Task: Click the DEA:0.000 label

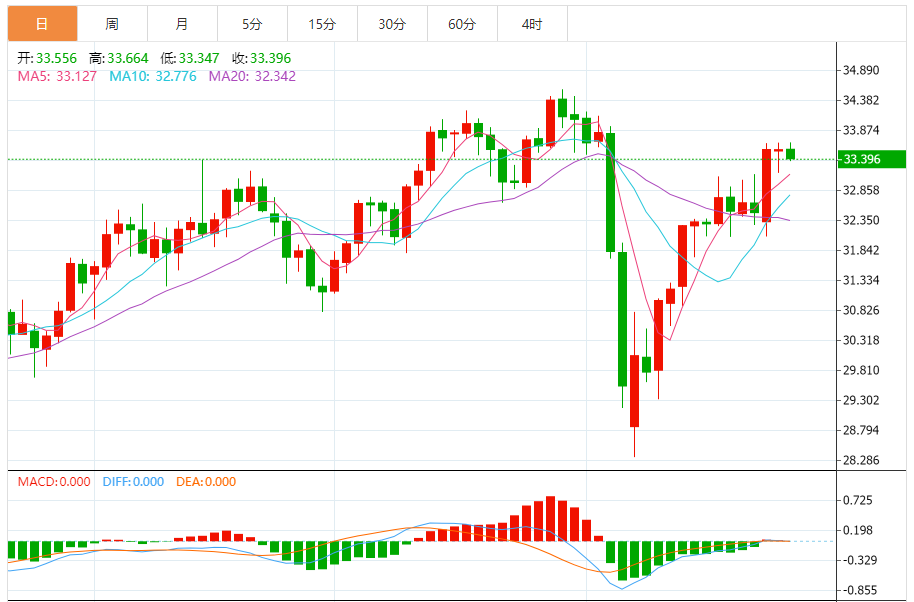Action: click(206, 482)
